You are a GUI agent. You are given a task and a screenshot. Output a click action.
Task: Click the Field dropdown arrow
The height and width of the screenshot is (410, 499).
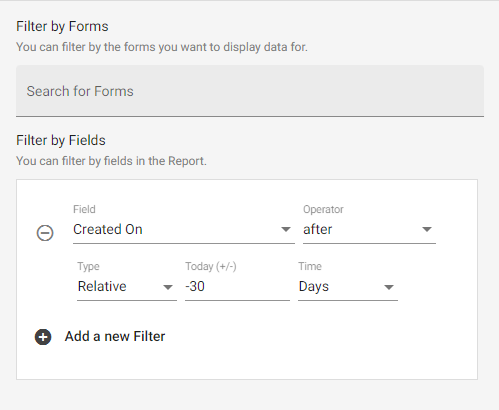[x=286, y=229]
